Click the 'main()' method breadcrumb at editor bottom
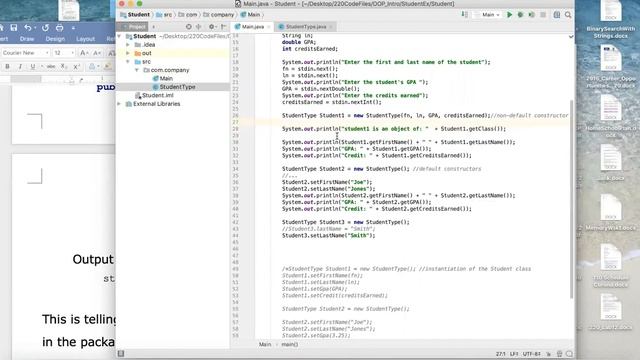Image resolution: width=640 pixels, height=360 pixels. click(x=289, y=344)
